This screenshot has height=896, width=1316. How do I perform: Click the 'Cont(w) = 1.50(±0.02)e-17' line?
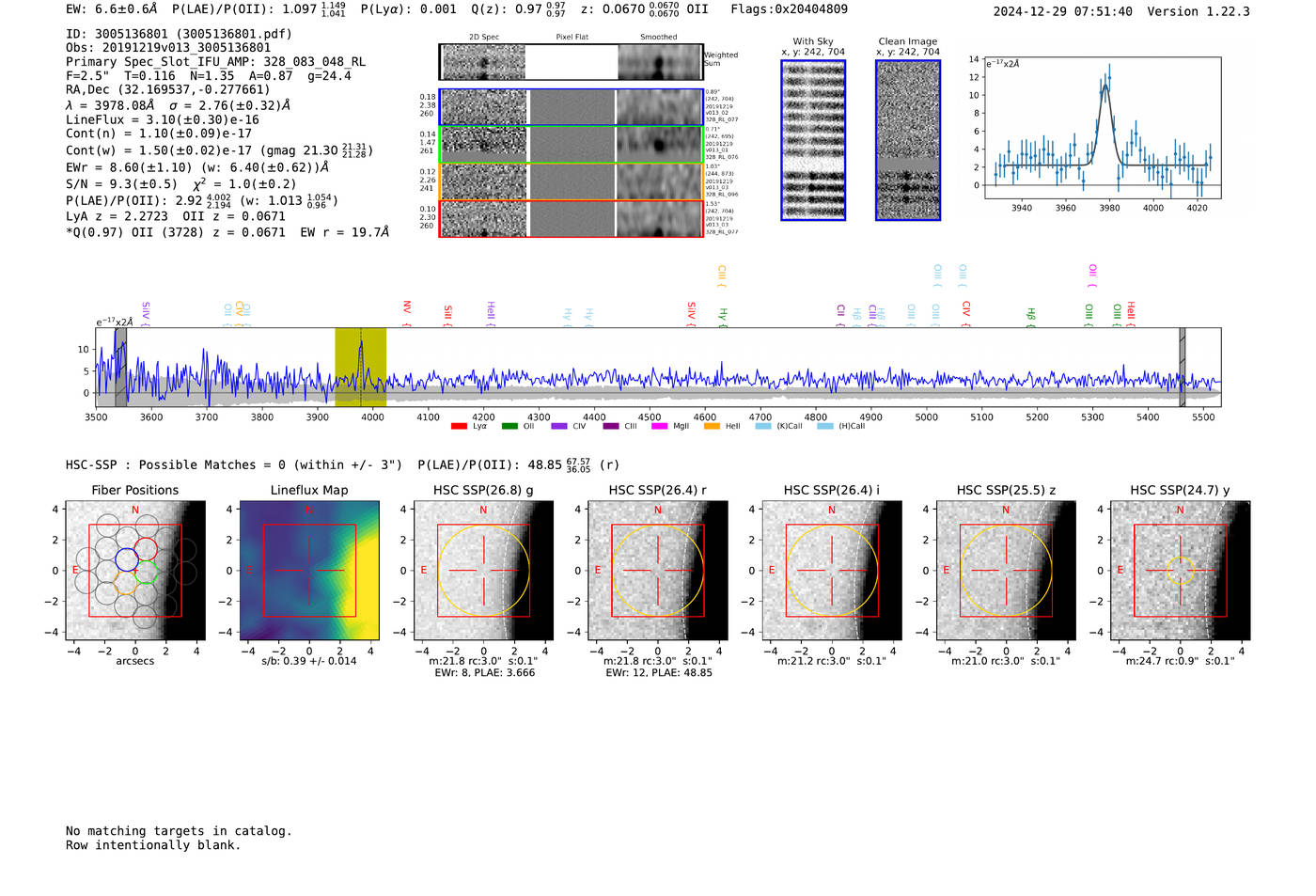coord(219,150)
